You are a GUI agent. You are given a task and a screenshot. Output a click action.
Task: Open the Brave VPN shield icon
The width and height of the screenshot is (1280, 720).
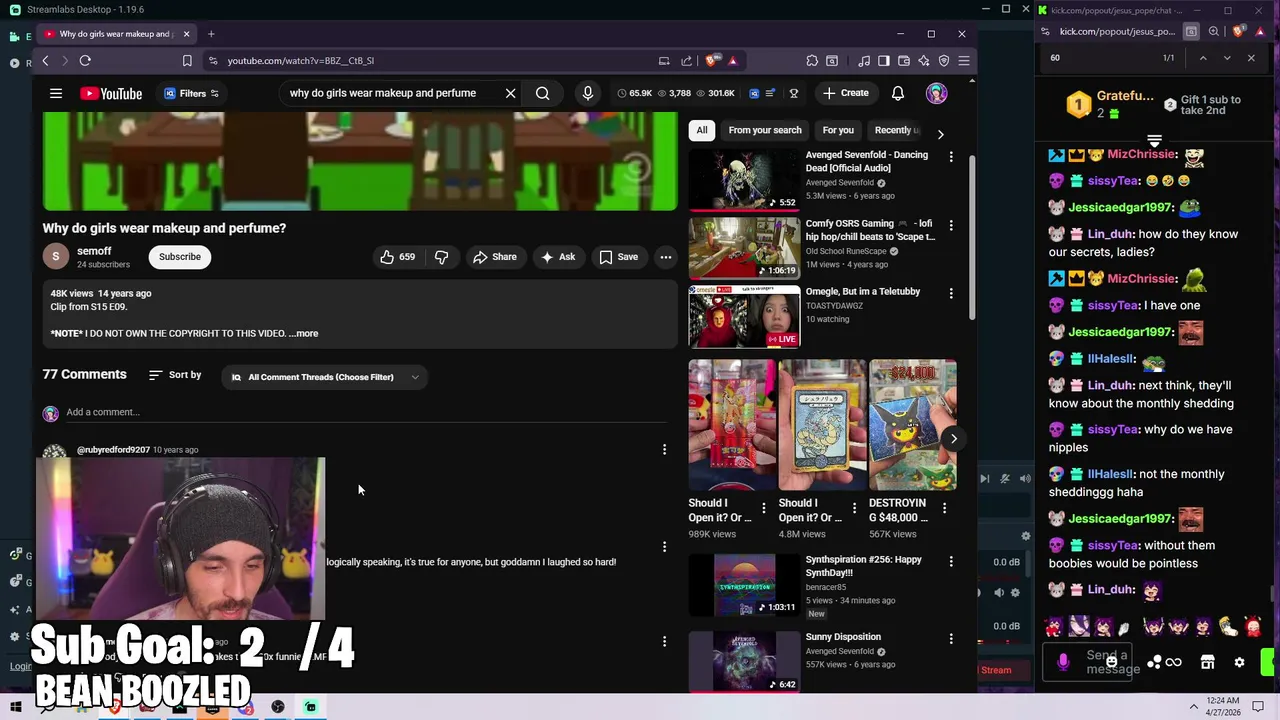point(944,61)
